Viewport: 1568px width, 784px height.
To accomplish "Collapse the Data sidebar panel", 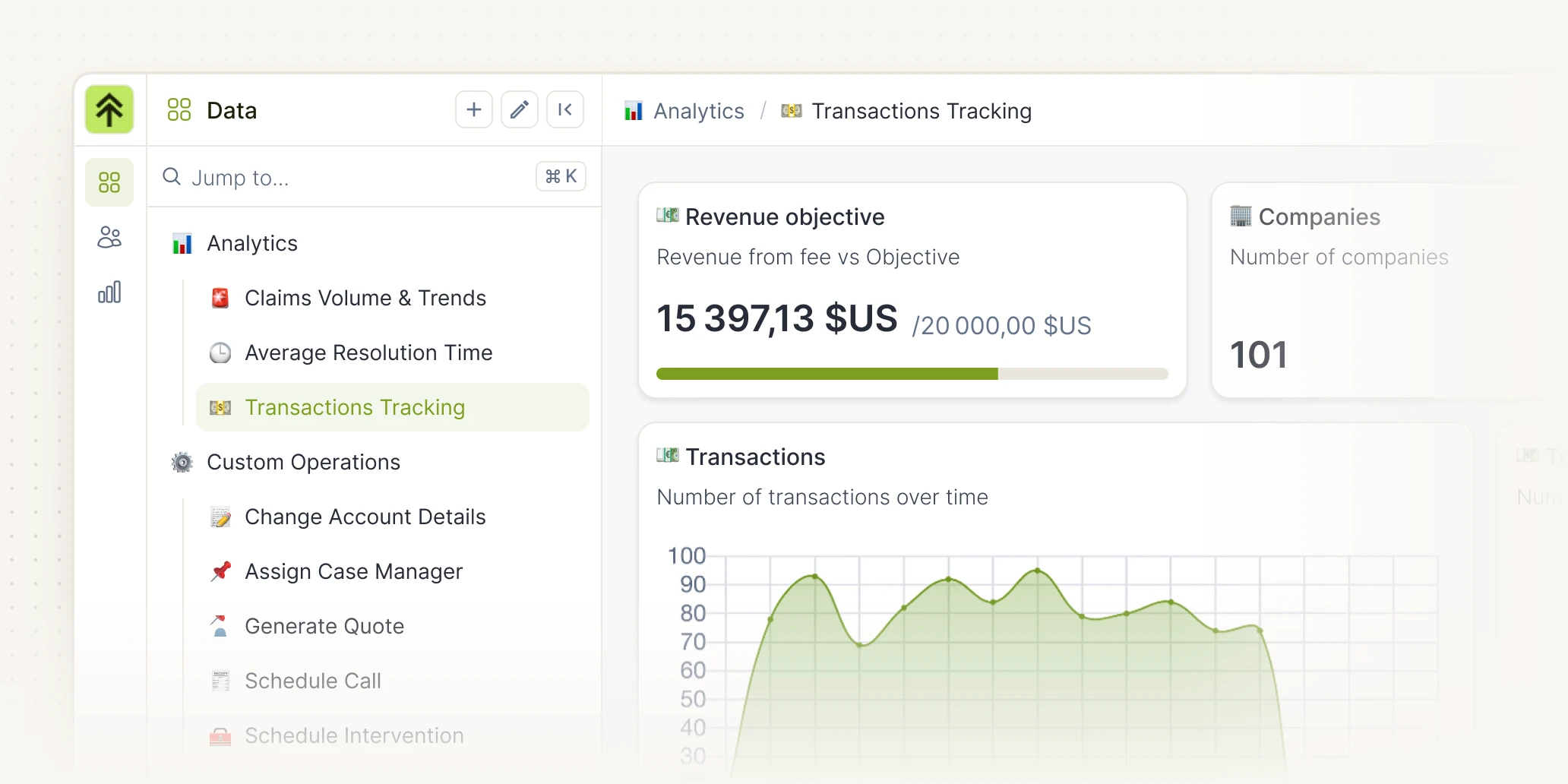I will [565, 109].
